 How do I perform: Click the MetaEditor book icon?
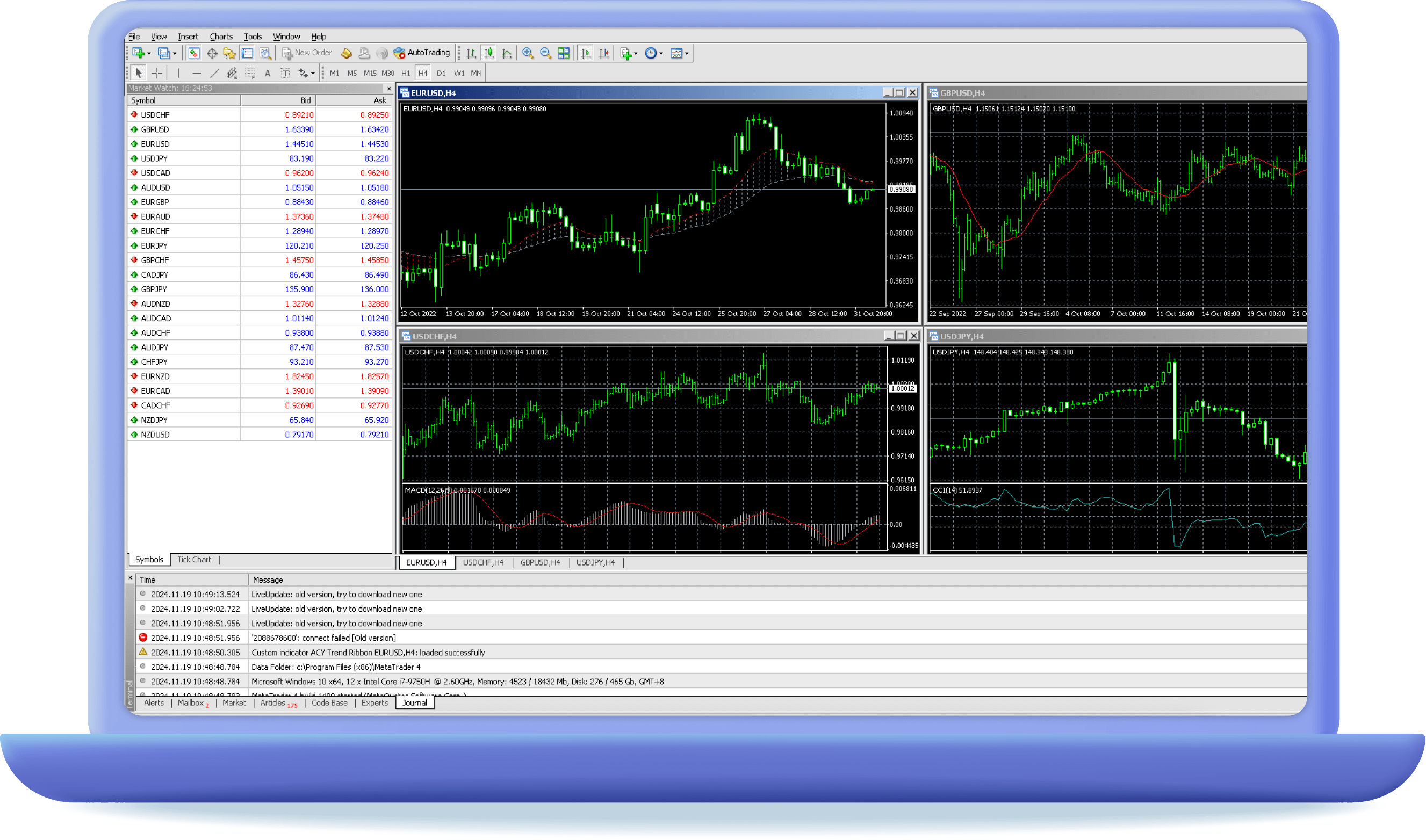pos(347,53)
